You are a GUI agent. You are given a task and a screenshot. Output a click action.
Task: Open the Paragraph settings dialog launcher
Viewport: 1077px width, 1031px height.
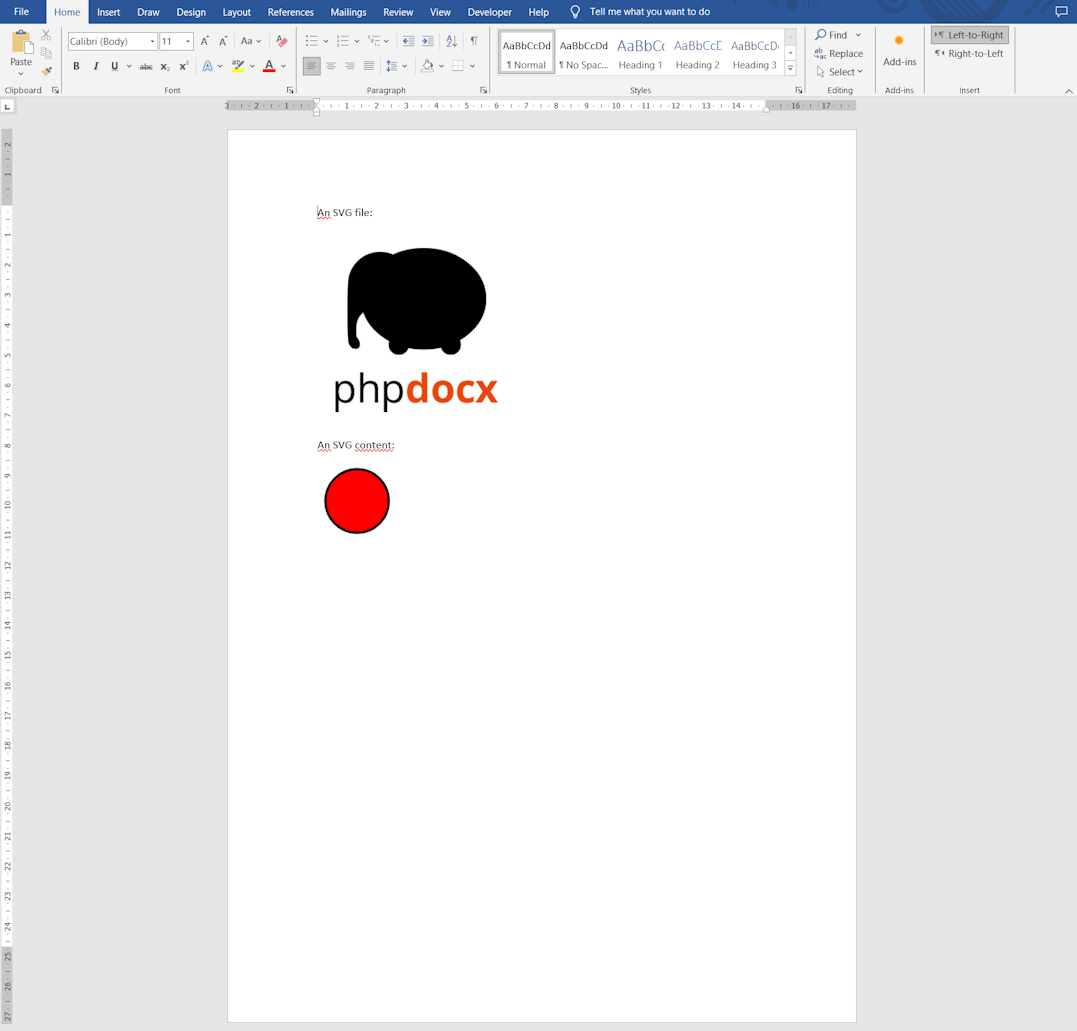pos(484,90)
